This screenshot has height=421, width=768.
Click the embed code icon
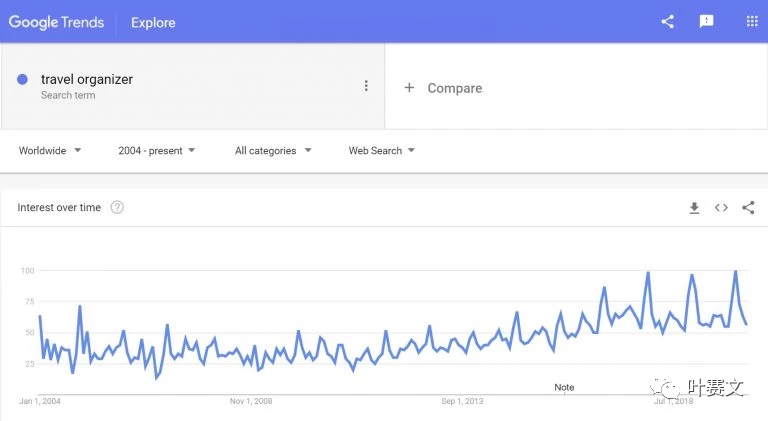[x=721, y=208]
